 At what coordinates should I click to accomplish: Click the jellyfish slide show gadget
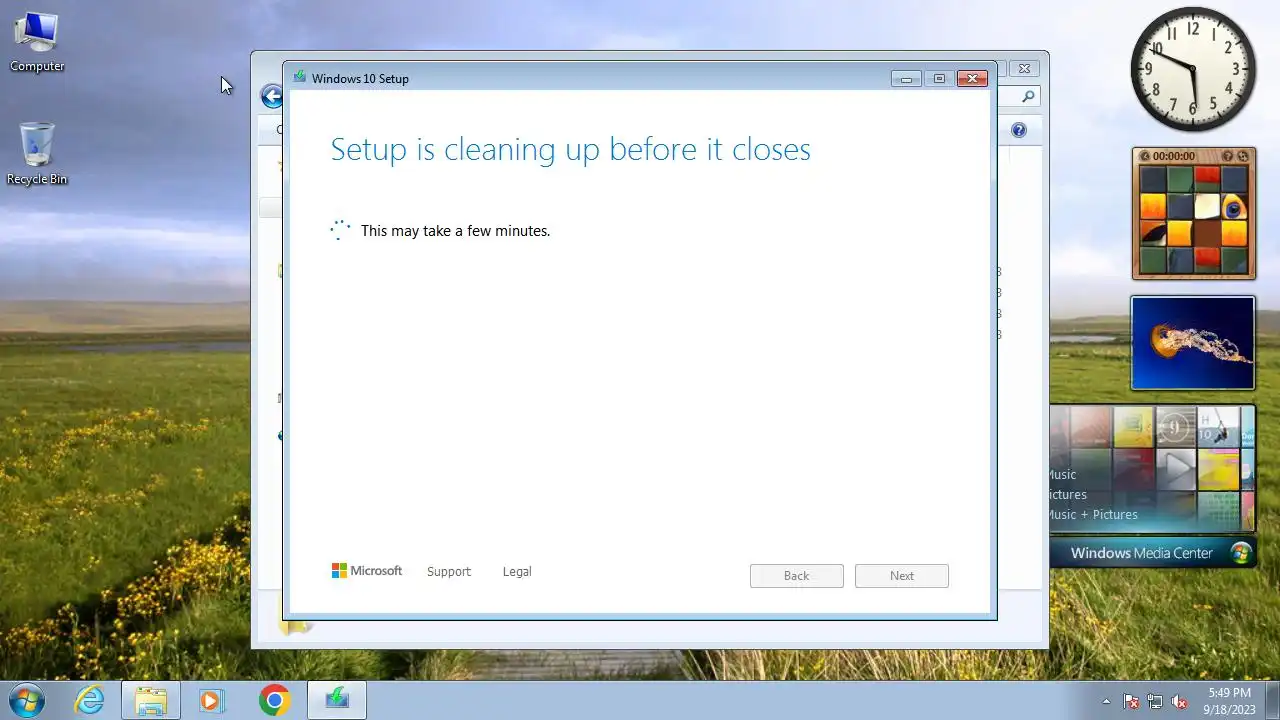[1192, 342]
